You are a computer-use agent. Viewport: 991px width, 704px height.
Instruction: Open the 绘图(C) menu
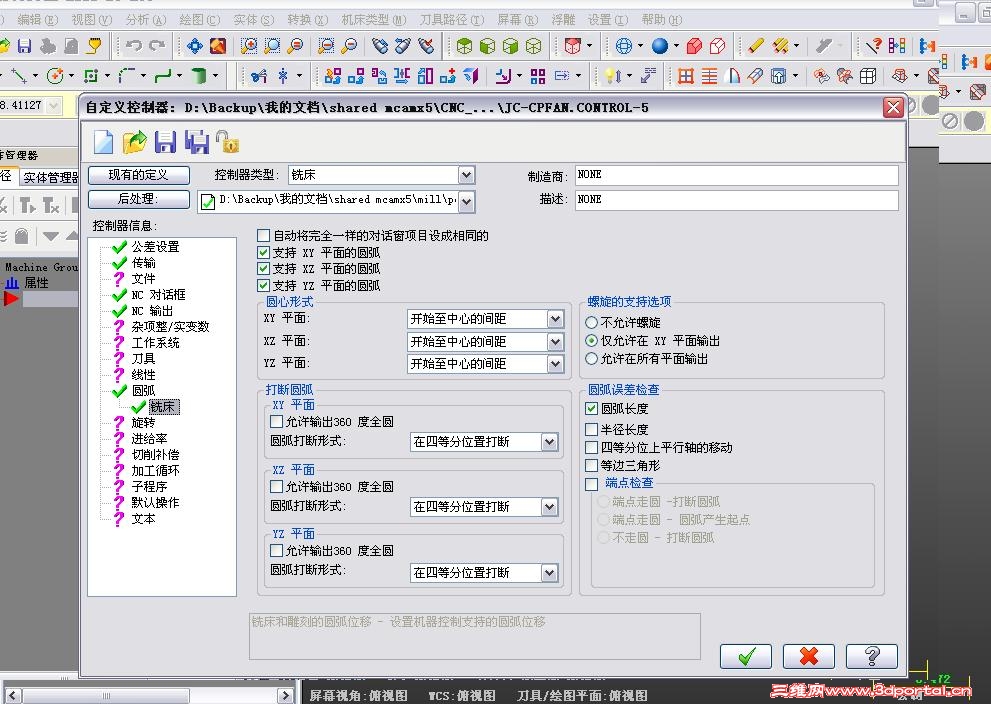(200, 20)
